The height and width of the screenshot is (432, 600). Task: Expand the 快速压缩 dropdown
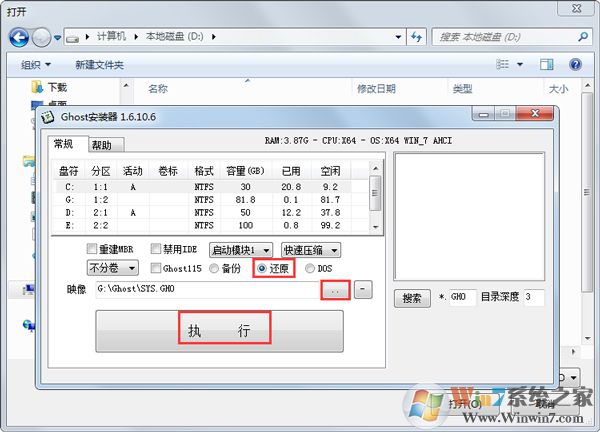coord(310,249)
